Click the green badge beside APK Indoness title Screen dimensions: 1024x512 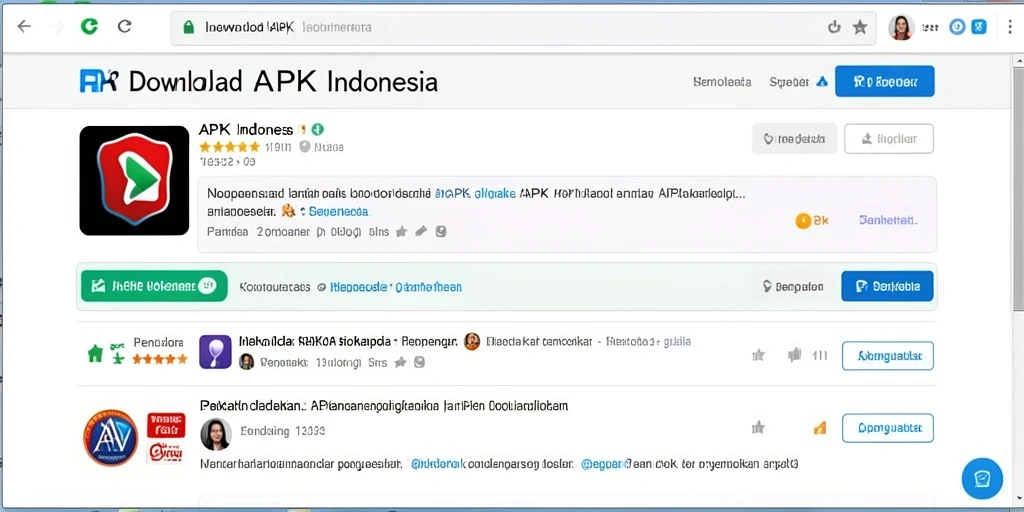[318, 129]
